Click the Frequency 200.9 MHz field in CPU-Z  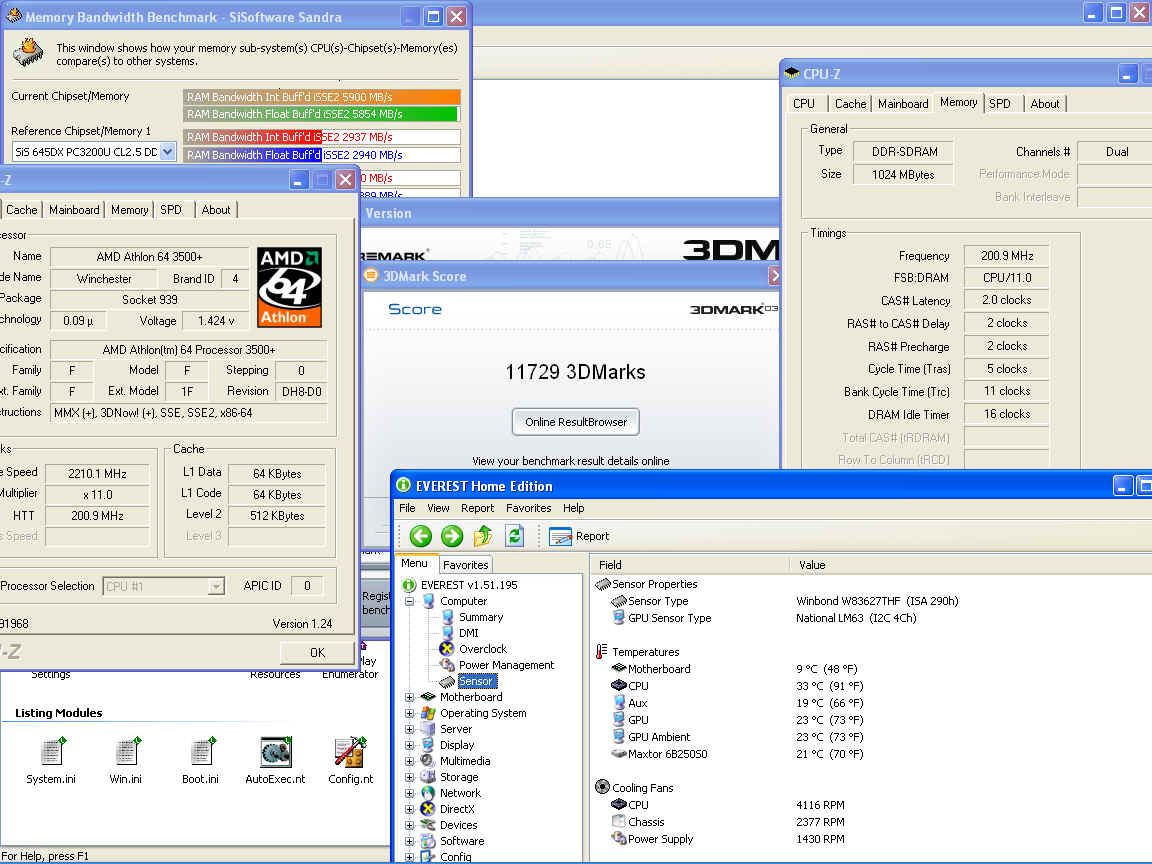(x=1007, y=256)
